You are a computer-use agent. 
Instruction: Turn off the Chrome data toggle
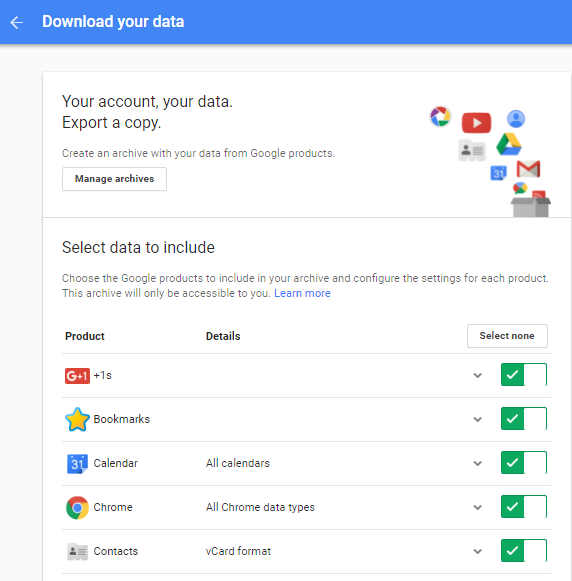pyautogui.click(x=523, y=507)
